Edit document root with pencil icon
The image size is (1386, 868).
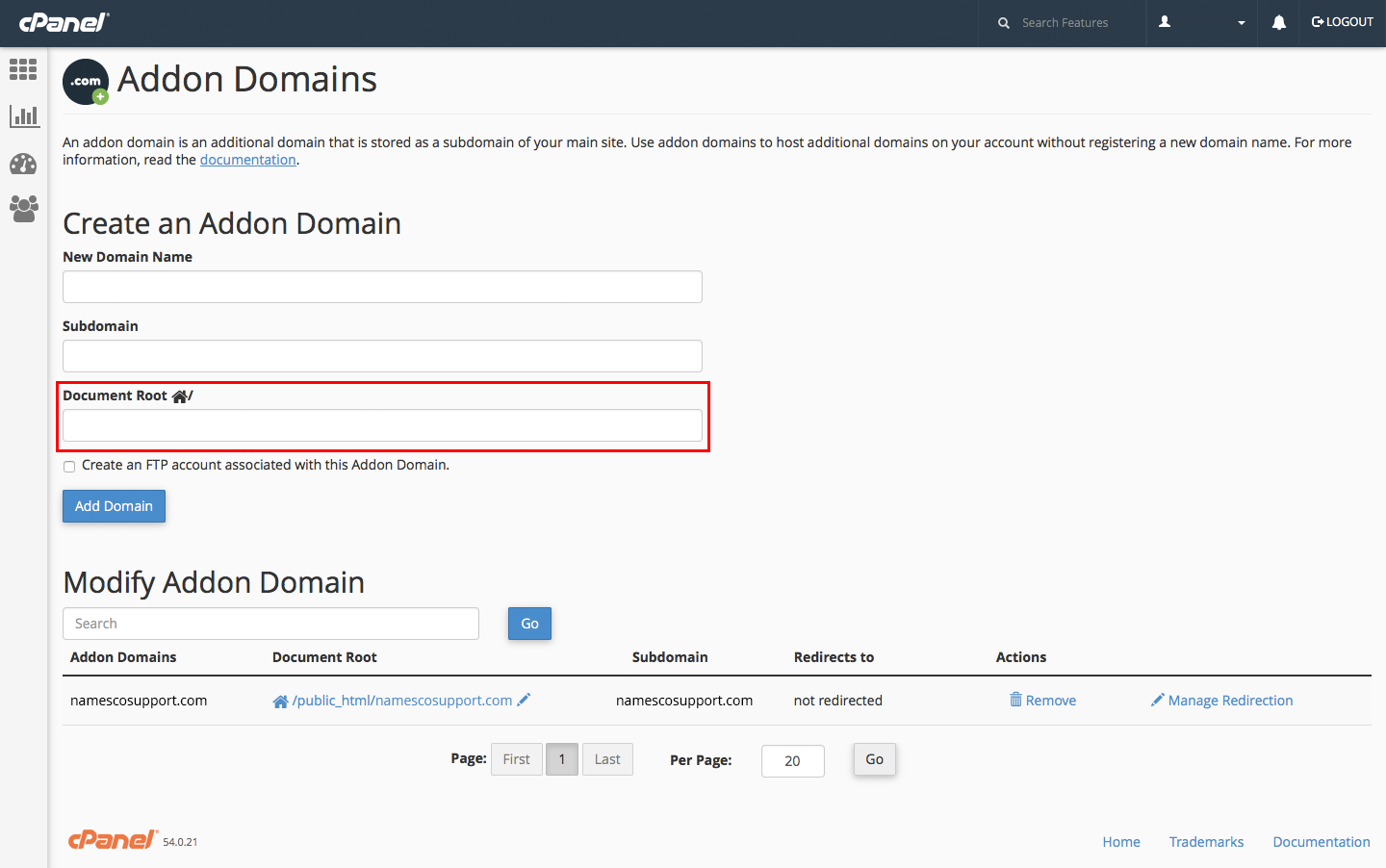524,700
